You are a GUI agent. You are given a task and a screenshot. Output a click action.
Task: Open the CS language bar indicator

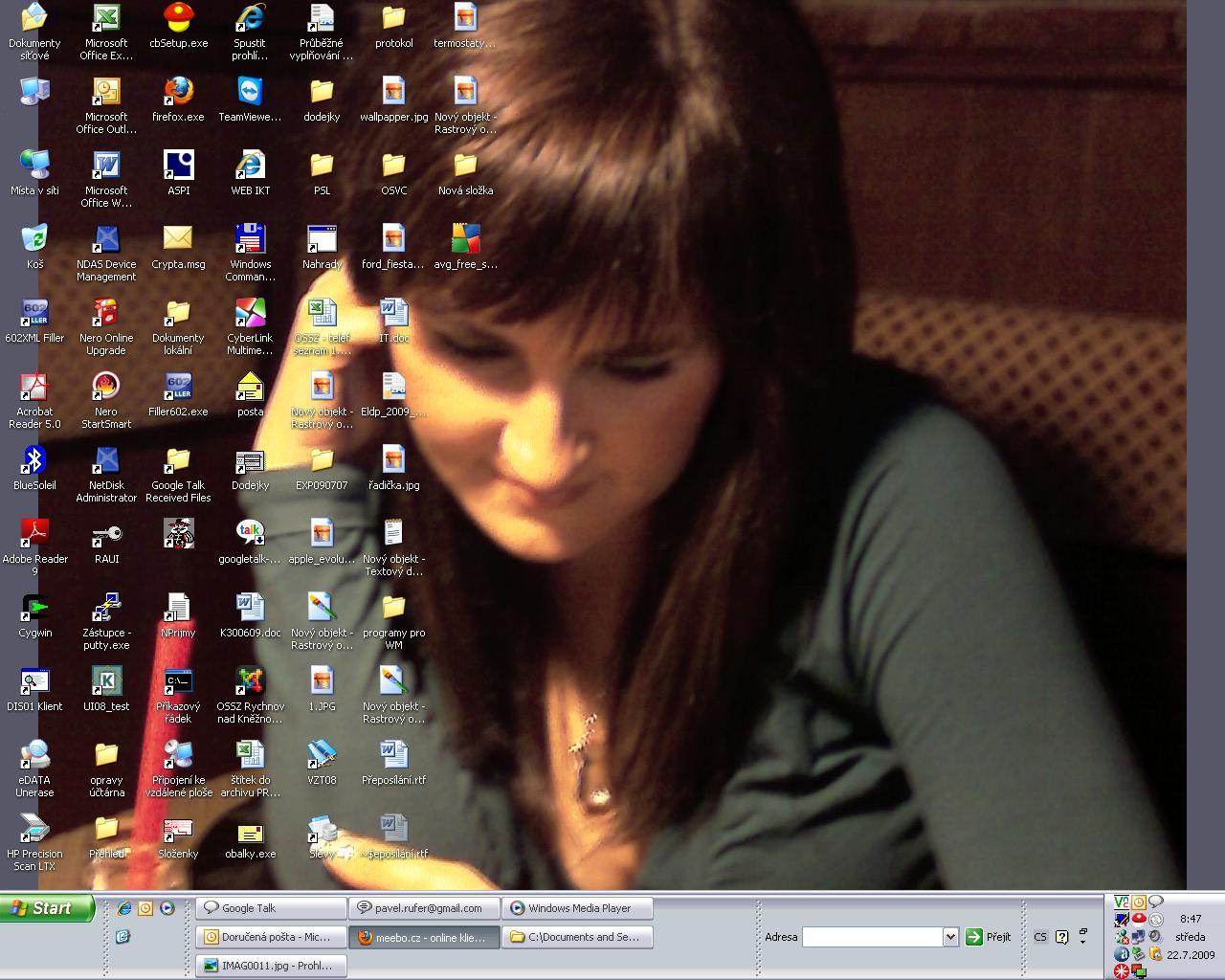pos(1040,937)
